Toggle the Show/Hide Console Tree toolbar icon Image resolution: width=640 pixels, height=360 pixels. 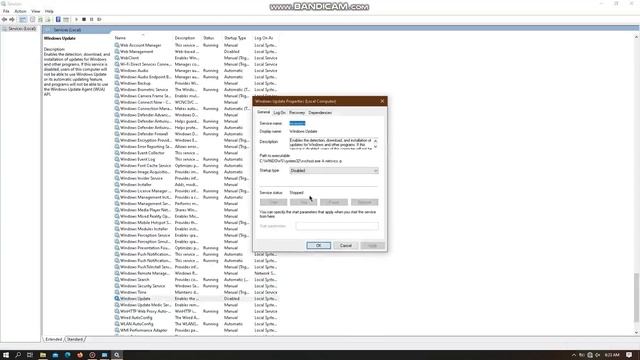coord(22,20)
